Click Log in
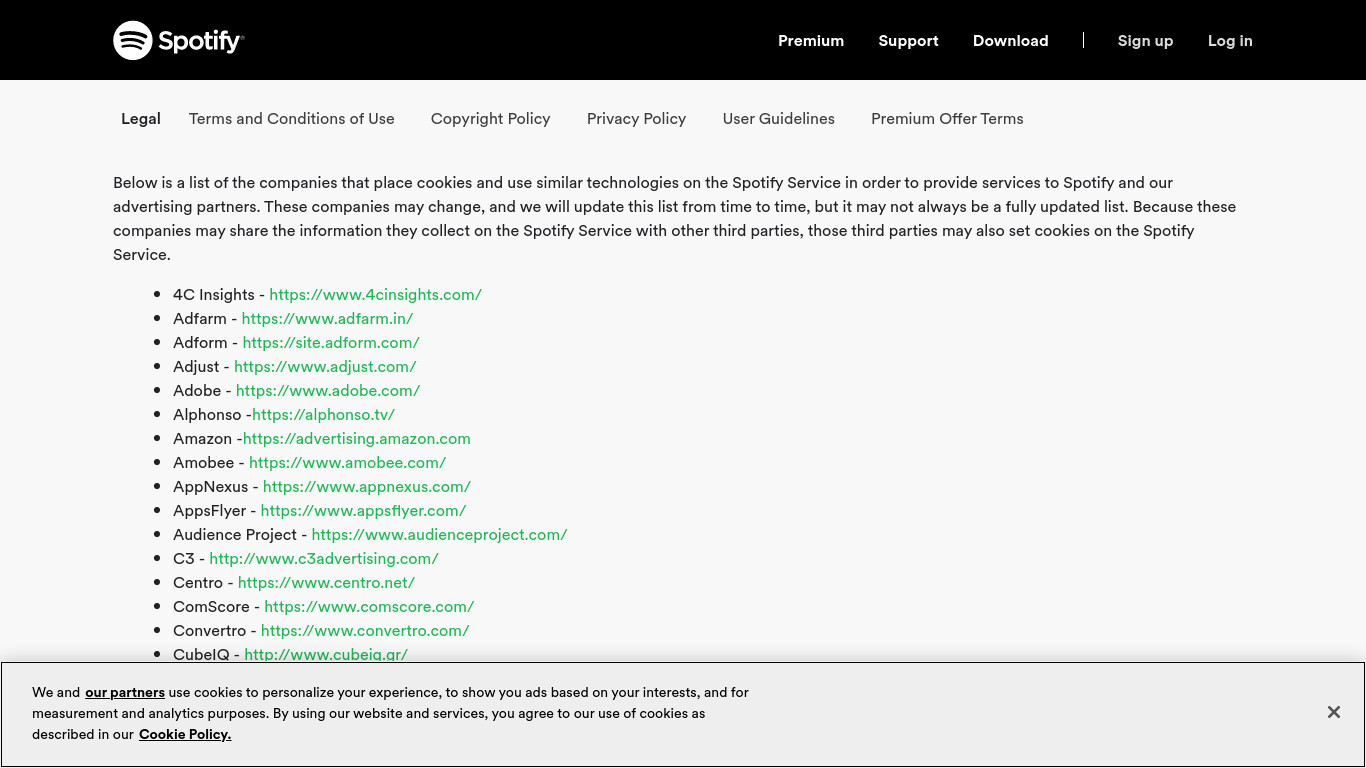1366x768 pixels. pos(1230,40)
